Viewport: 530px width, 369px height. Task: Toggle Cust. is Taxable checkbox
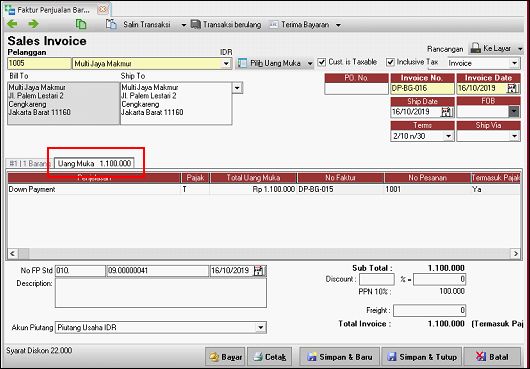pyautogui.click(x=322, y=62)
